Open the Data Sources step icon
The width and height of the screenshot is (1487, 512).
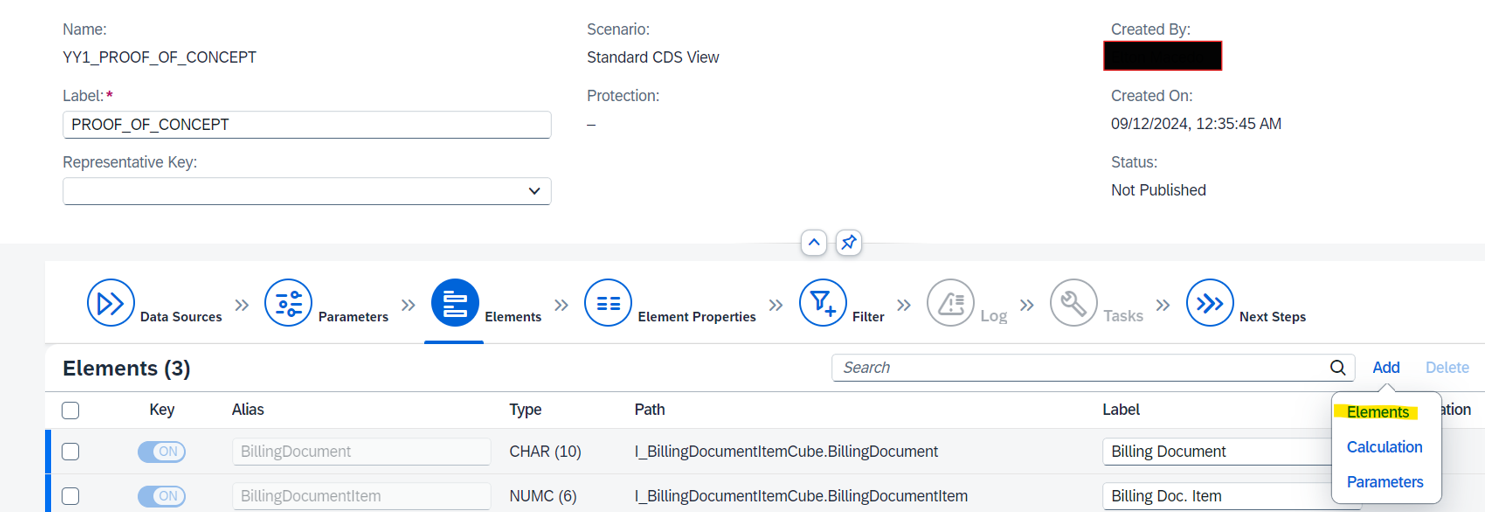[x=111, y=303]
